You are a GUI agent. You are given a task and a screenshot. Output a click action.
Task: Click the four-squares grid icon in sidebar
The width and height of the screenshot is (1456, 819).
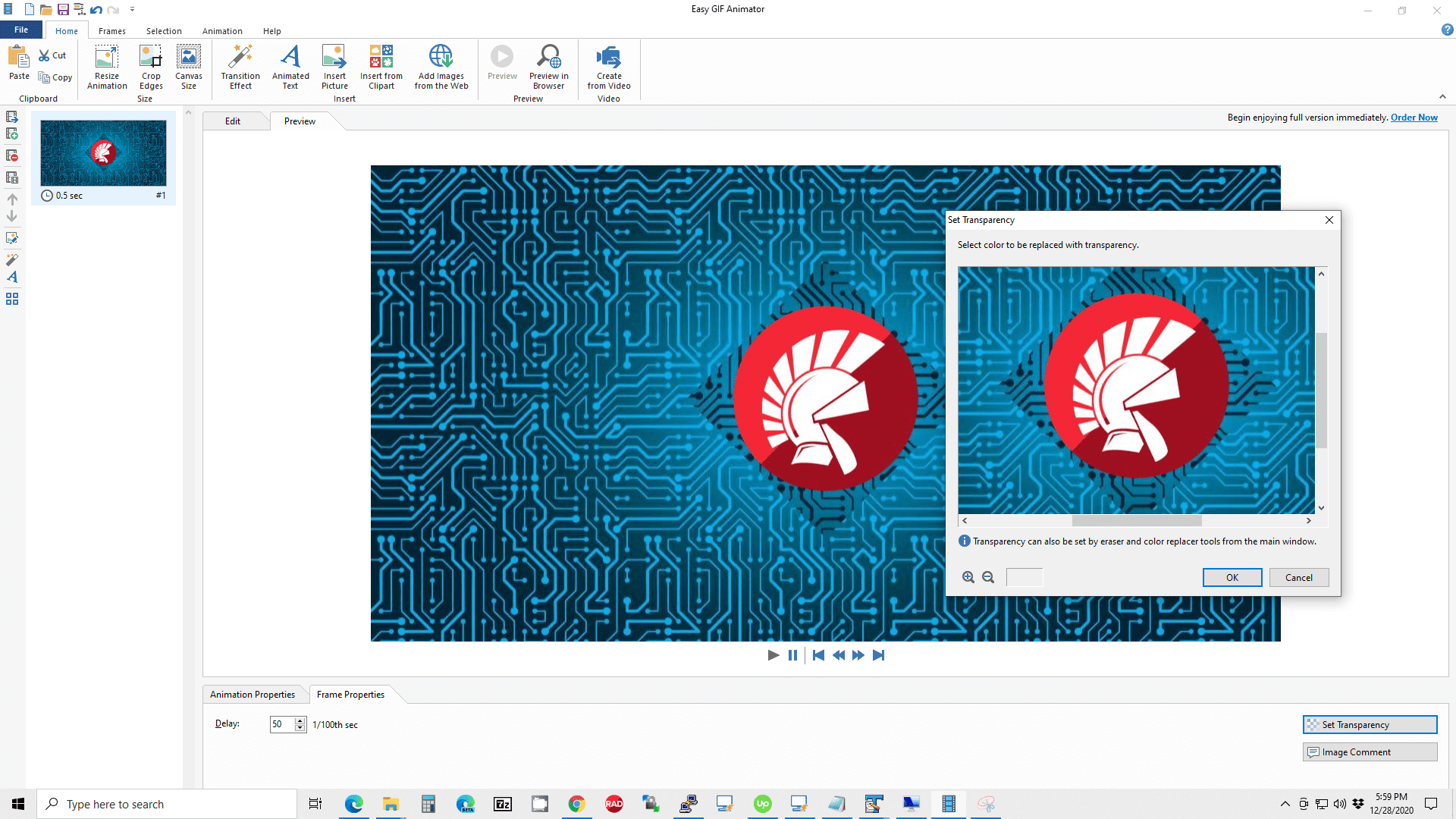(x=12, y=299)
